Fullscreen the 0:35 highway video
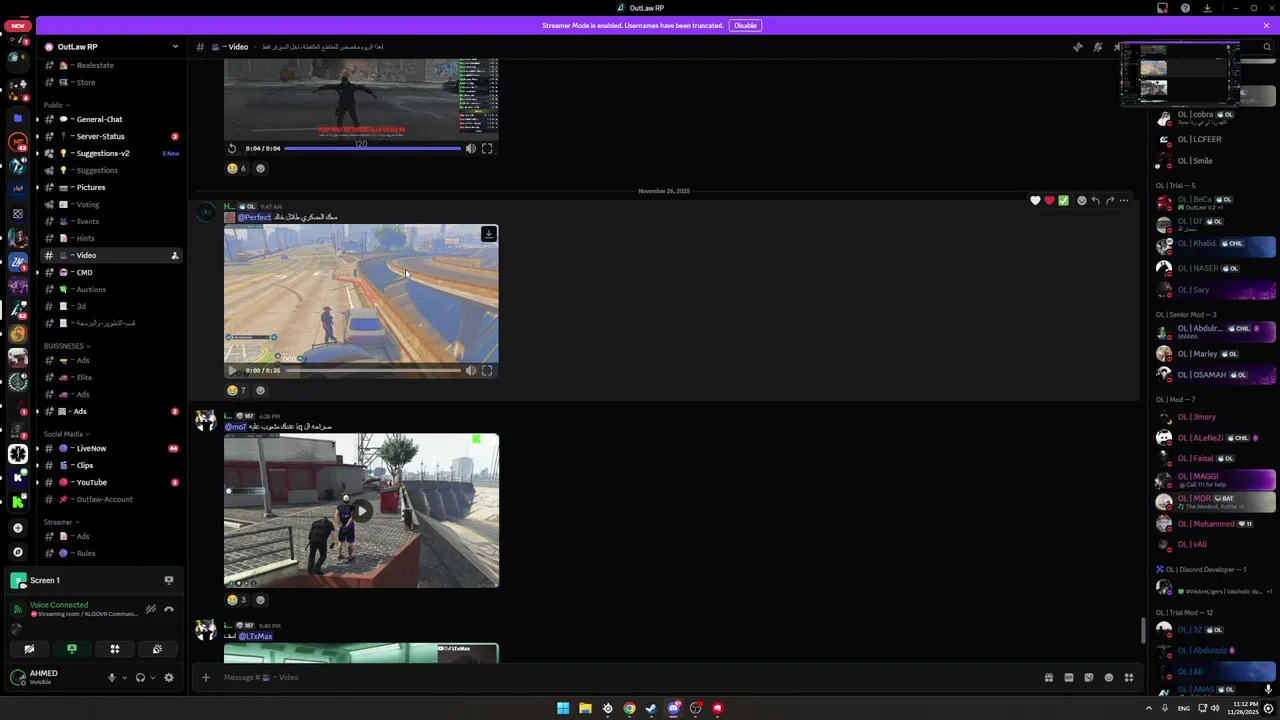The width and height of the screenshot is (1280, 720). 487,370
